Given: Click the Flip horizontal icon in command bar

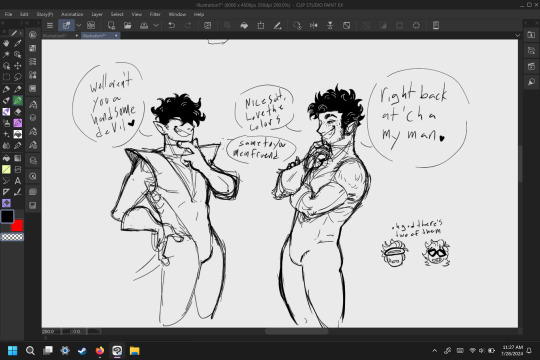Looking at the screenshot, I should click(x=313, y=25).
